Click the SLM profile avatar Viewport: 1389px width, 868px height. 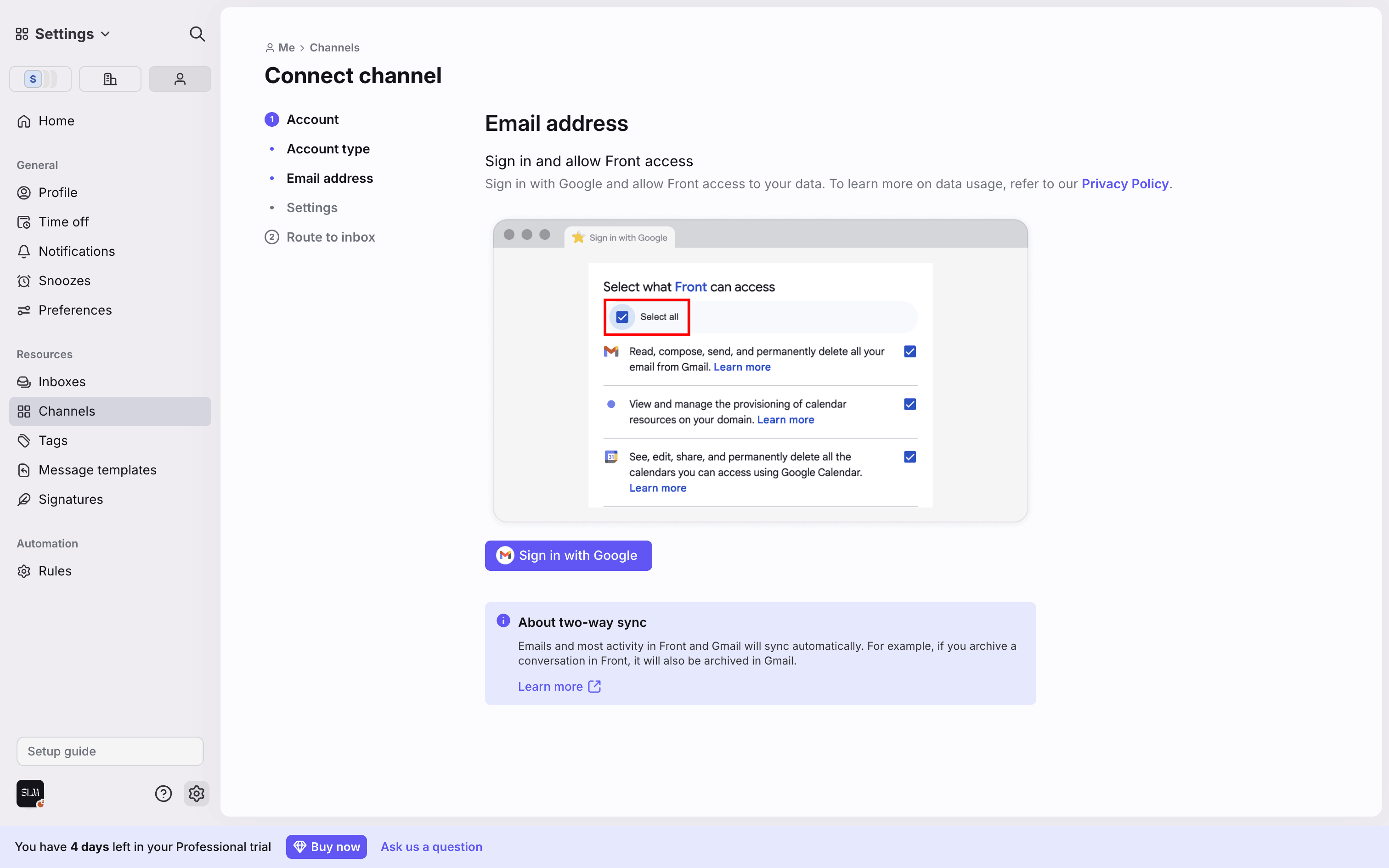click(x=30, y=794)
